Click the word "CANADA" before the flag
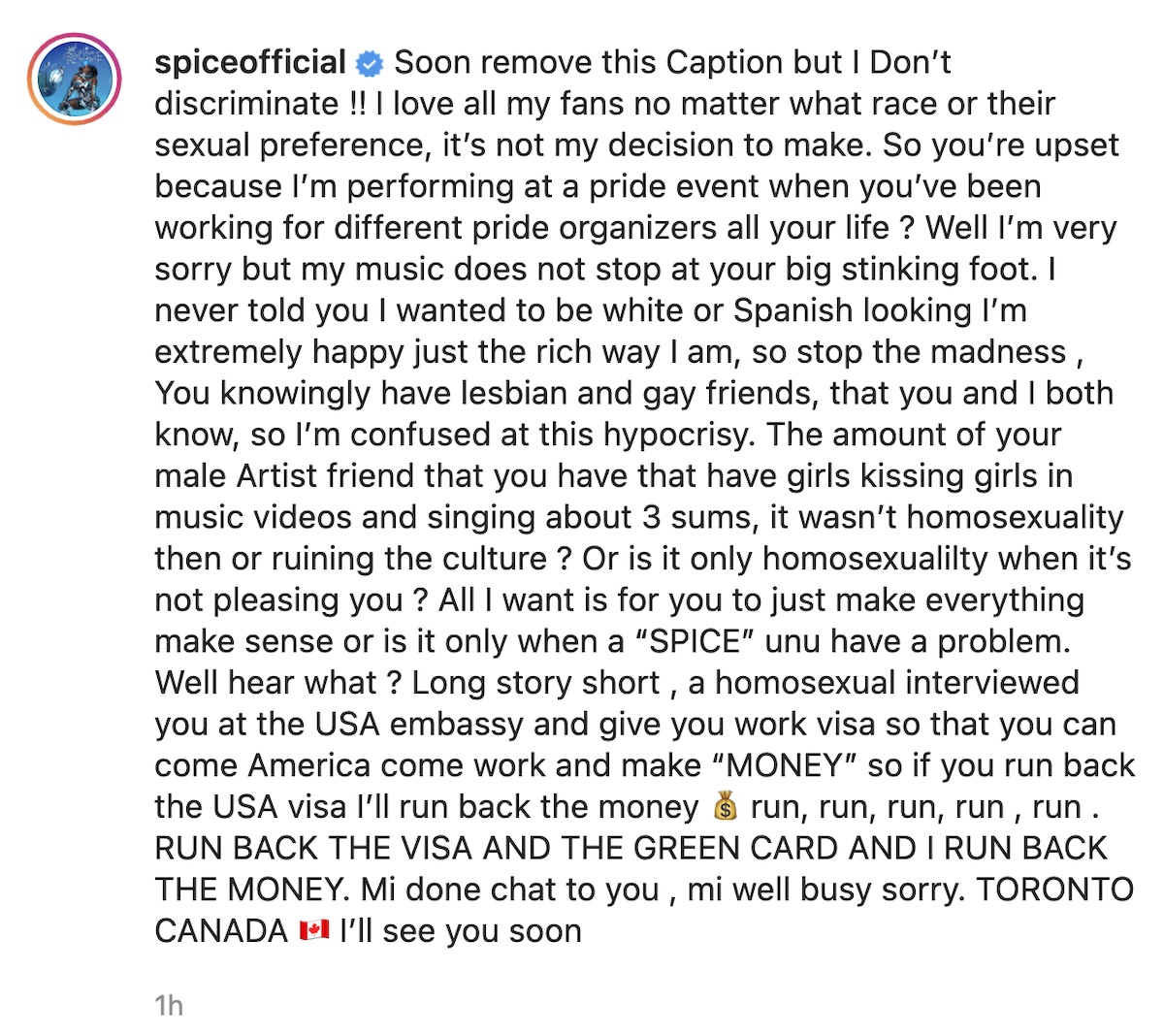The height and width of the screenshot is (1036, 1164). coord(222,931)
